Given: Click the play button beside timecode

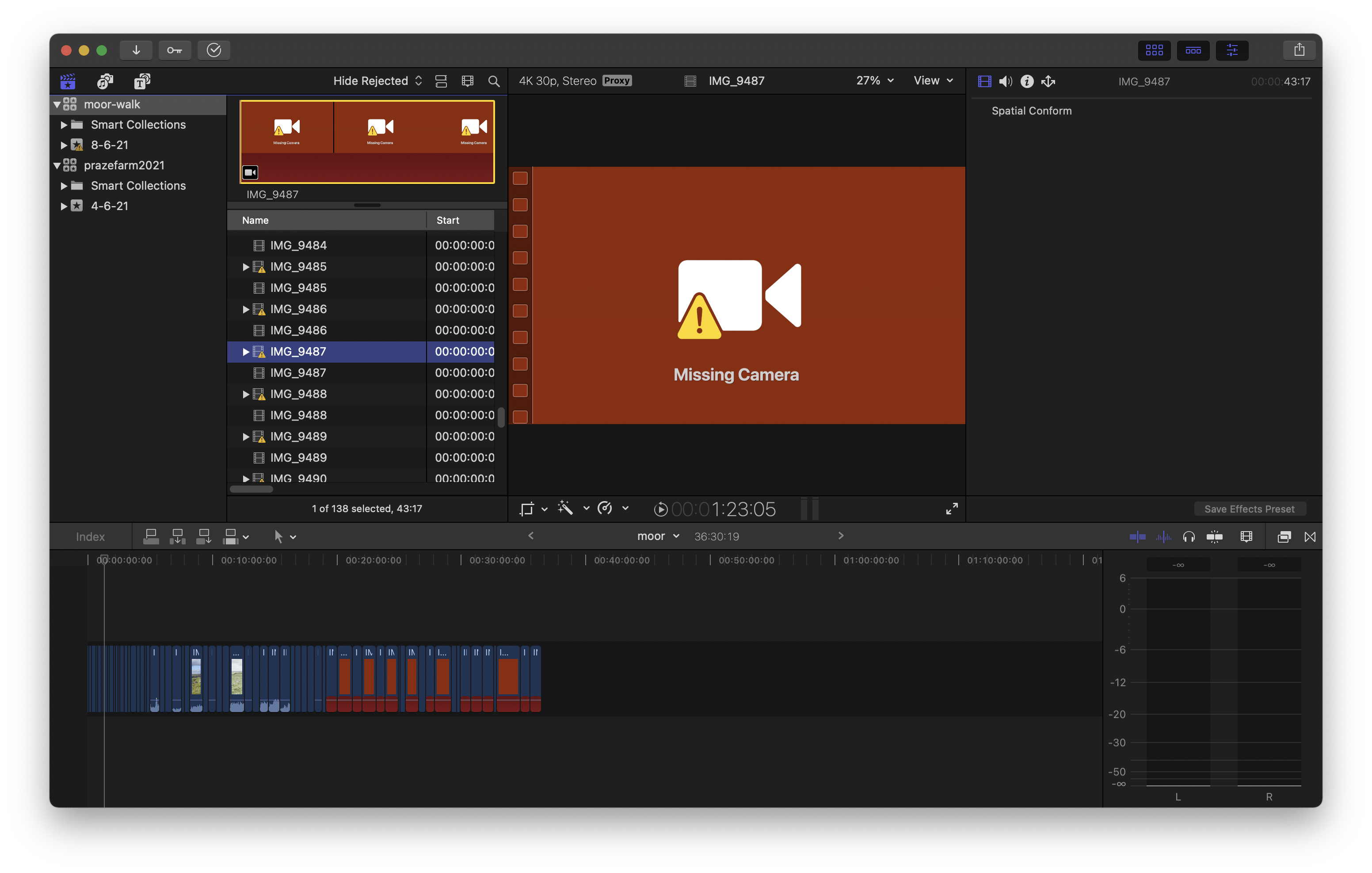Looking at the screenshot, I should click(x=660, y=509).
